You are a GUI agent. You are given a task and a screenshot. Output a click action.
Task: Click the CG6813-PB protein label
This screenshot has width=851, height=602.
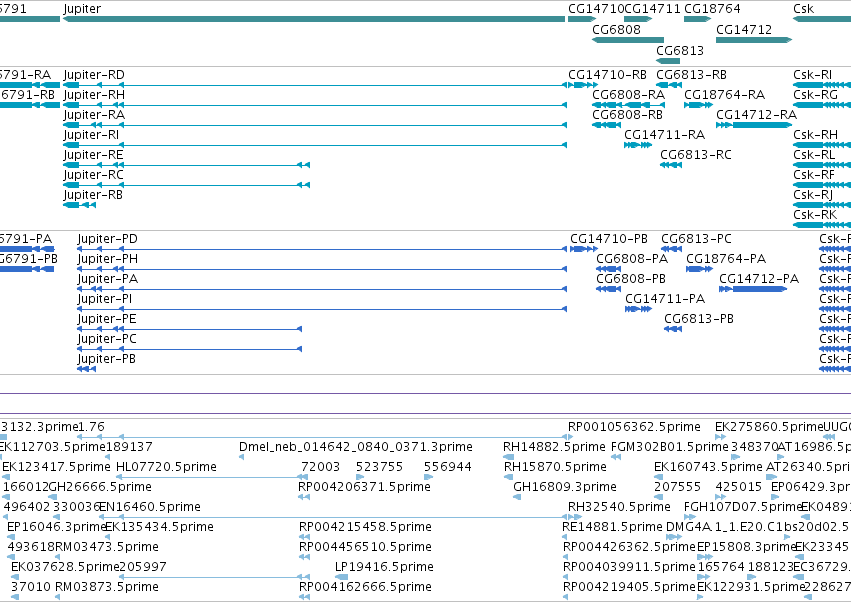(699, 319)
